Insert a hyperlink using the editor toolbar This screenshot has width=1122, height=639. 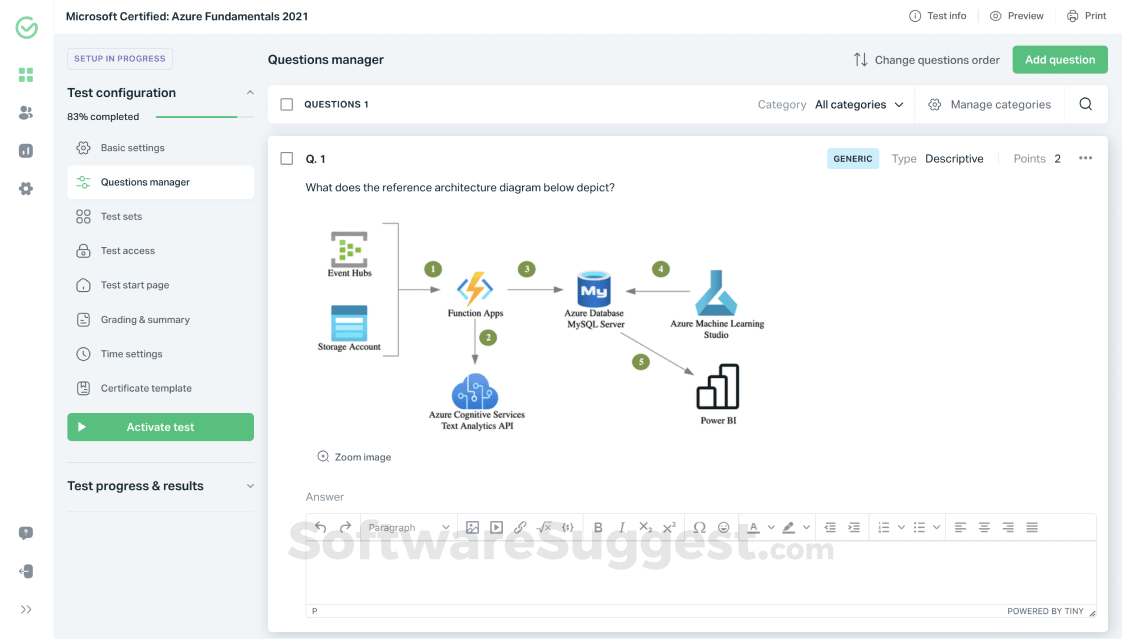pos(520,527)
